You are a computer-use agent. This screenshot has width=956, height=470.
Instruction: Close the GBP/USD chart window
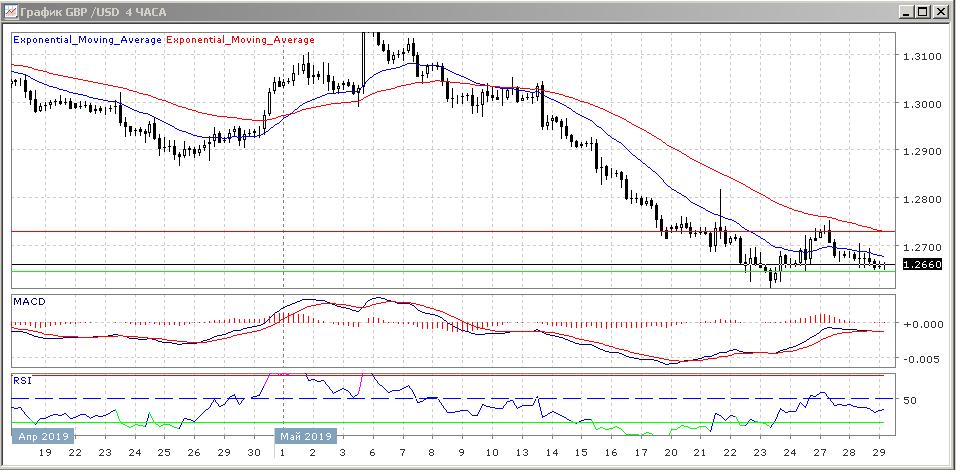pos(941,11)
